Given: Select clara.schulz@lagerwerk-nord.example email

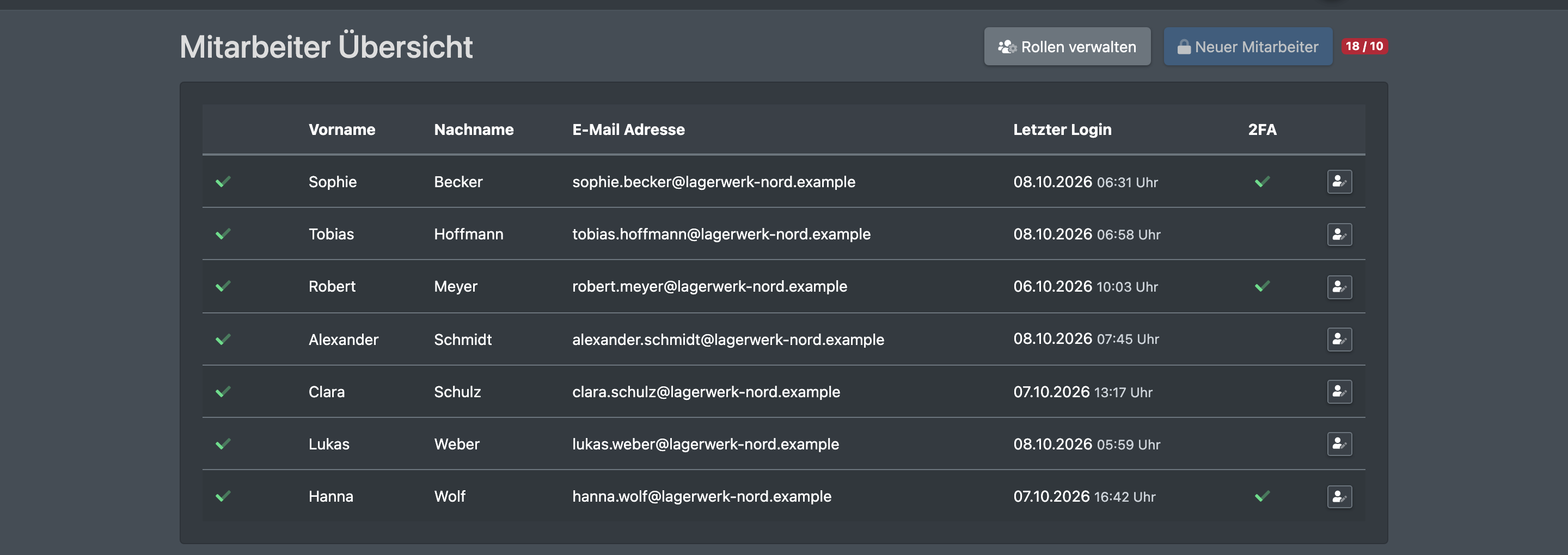Looking at the screenshot, I should (x=706, y=392).
